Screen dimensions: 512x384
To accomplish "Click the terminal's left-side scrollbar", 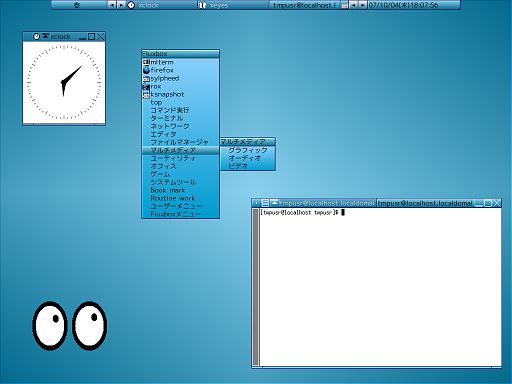I will (x=256, y=287).
